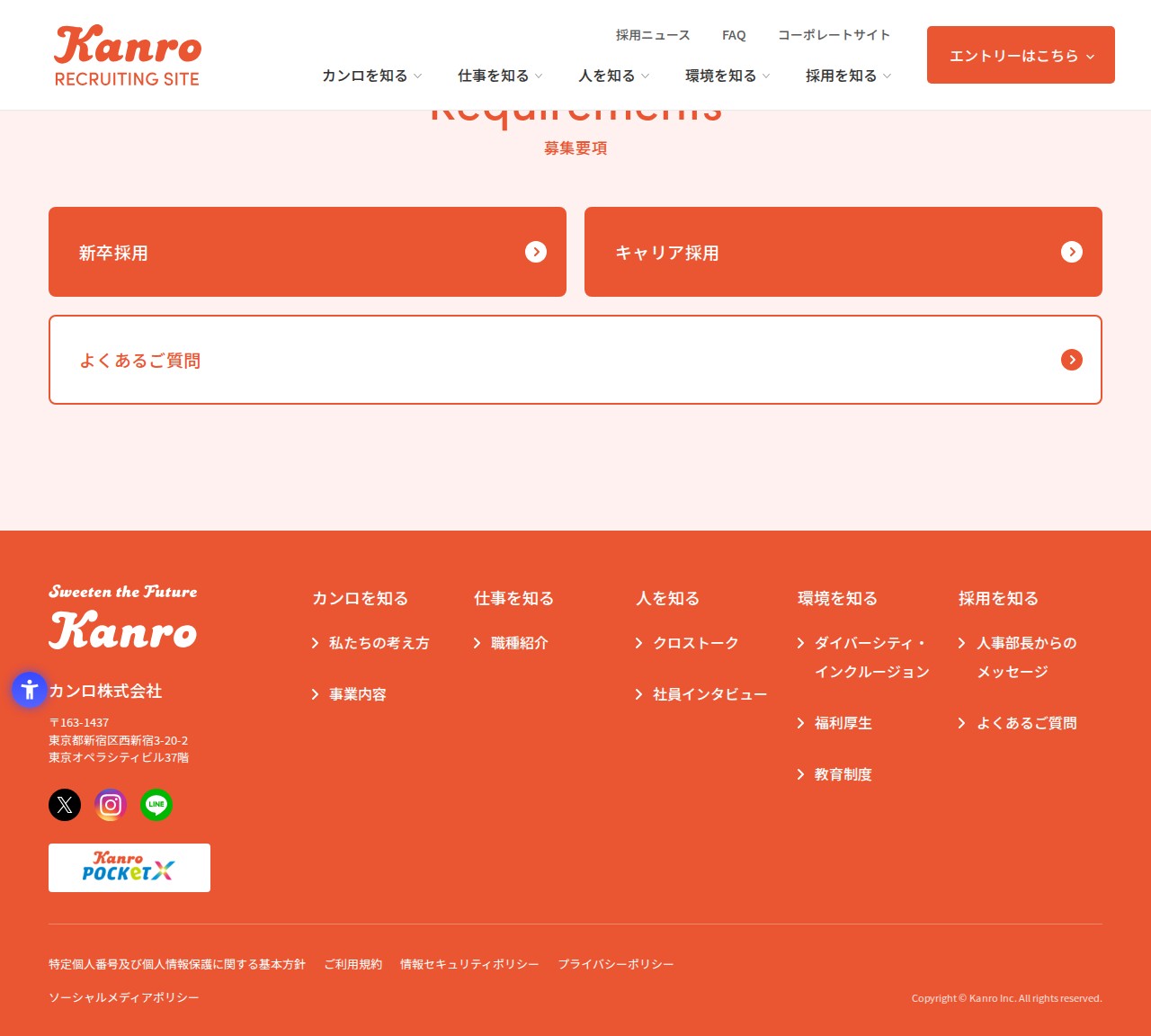Open footer link よくあるご質問
The width and height of the screenshot is (1151, 1036).
click(1017, 723)
